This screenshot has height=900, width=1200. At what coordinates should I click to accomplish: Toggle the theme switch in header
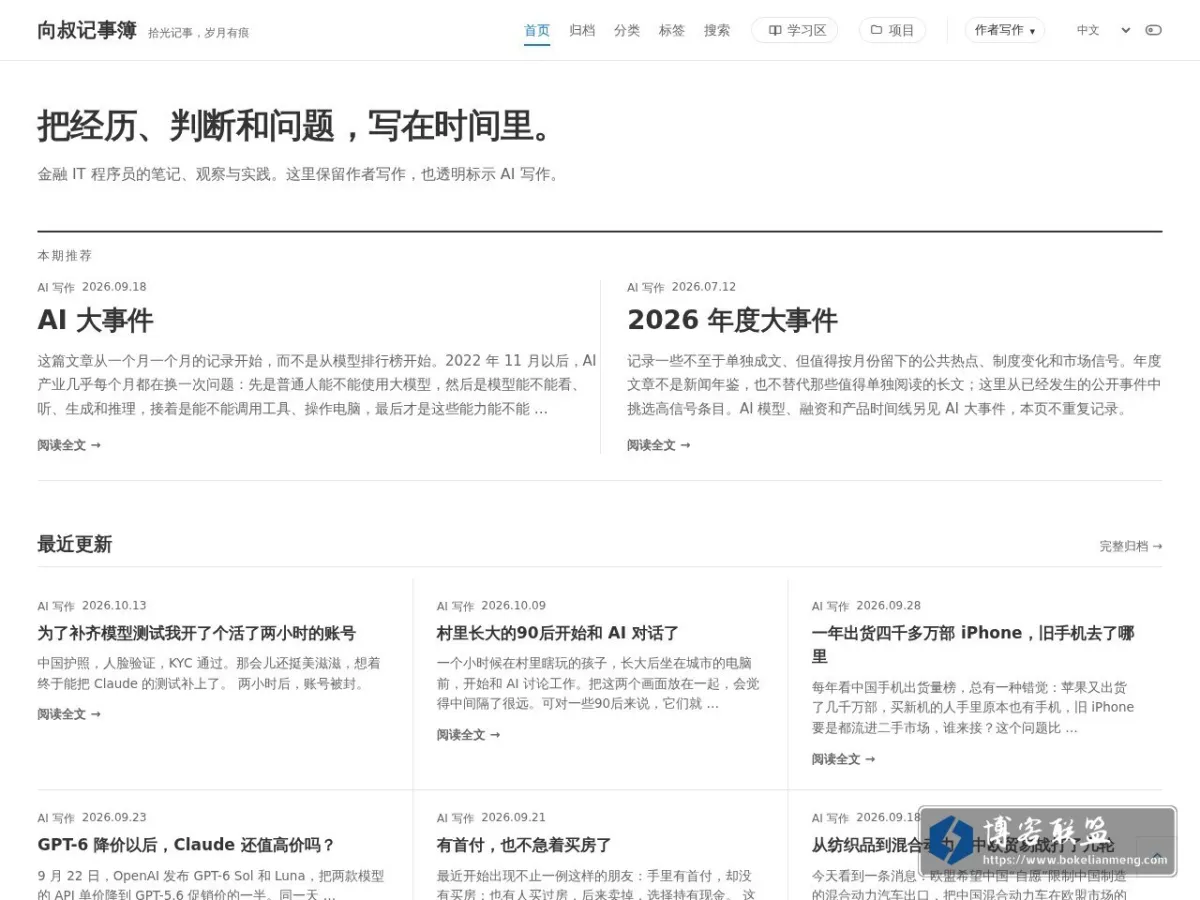1153,30
